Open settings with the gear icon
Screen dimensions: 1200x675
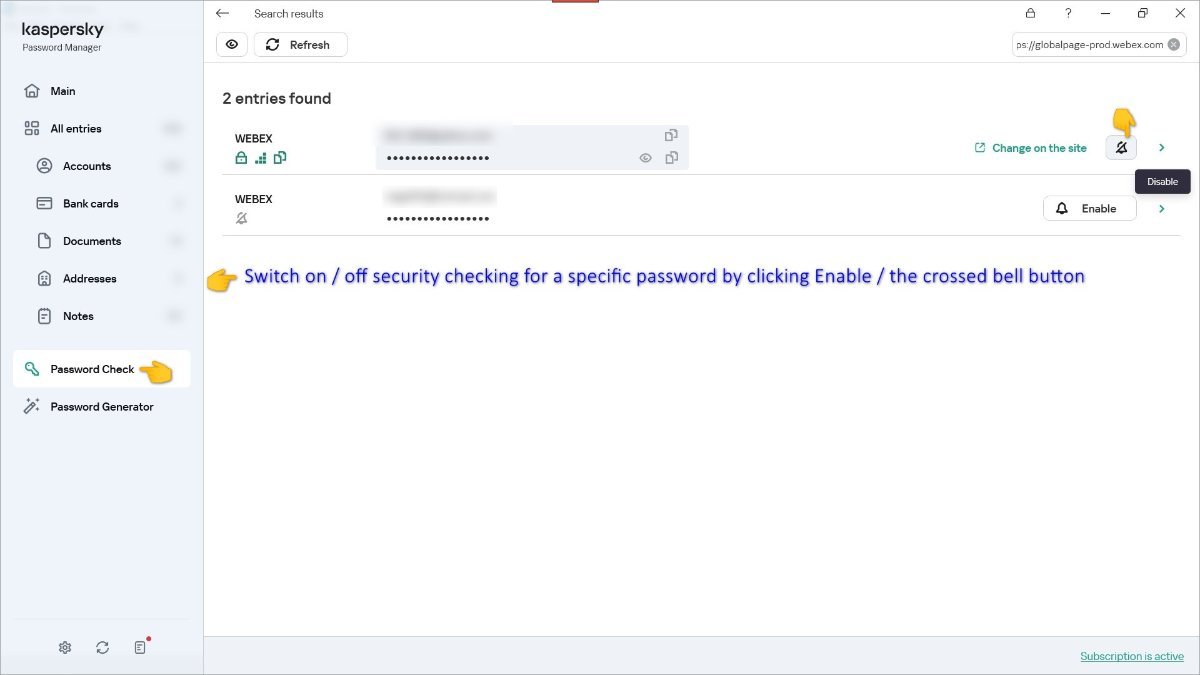65,648
